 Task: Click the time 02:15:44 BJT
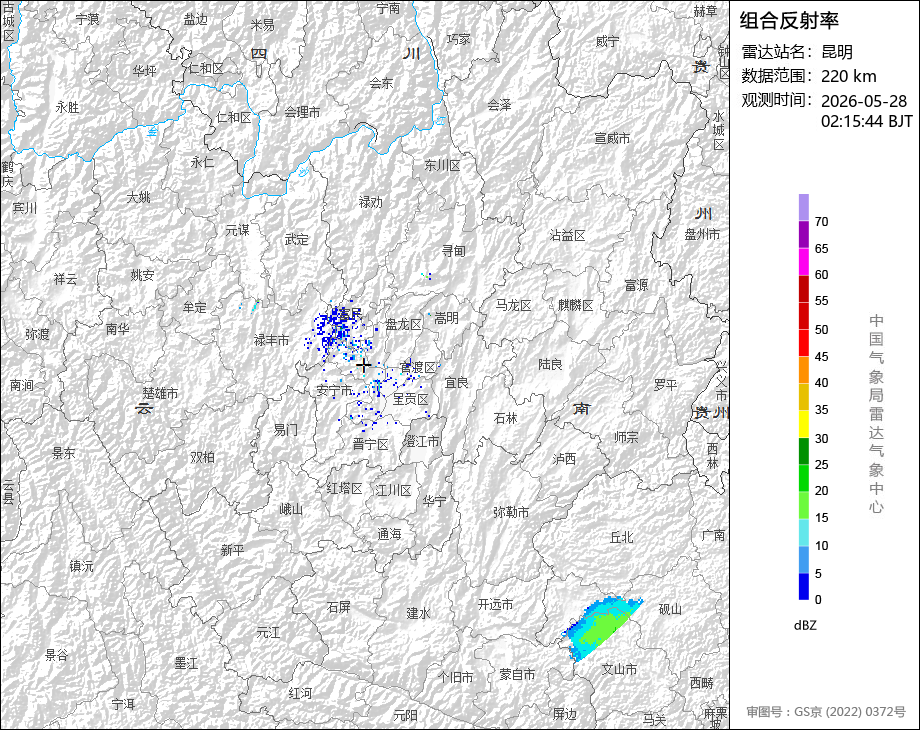(x=867, y=121)
